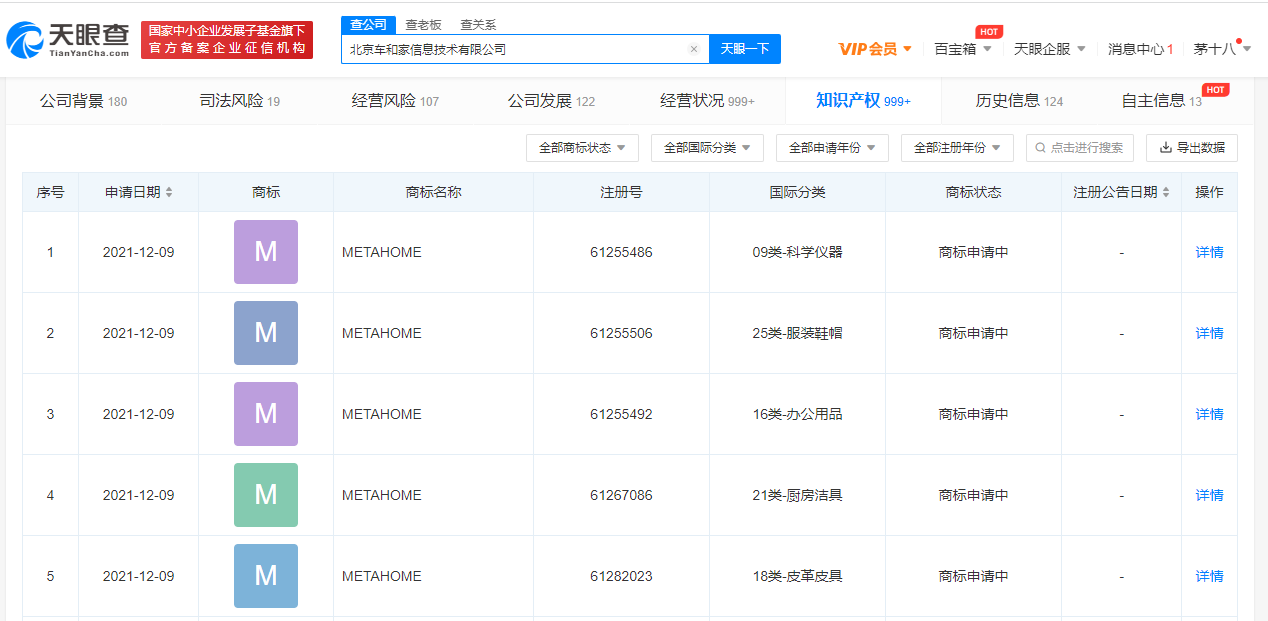Switch to the 司法风险 tab

pos(239,101)
